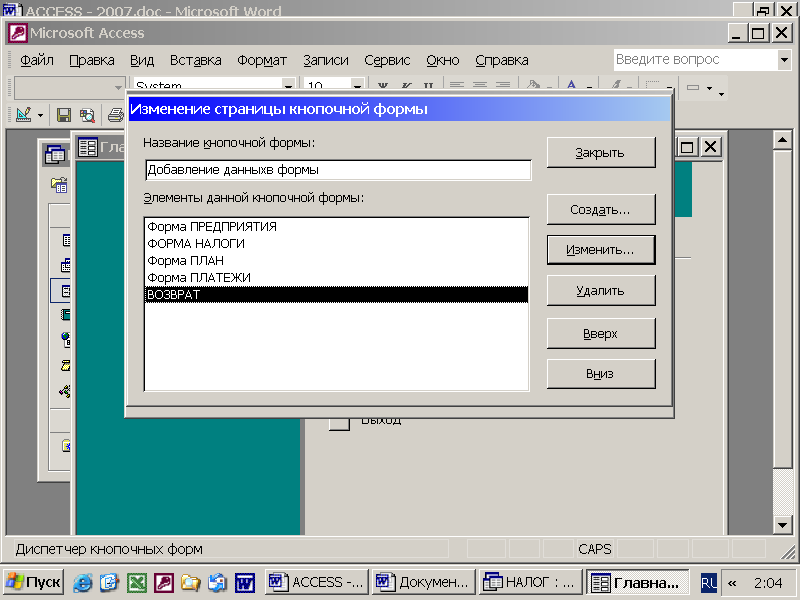Select the highlighted 'ВОЗВРАТ' item
Screen dimensions: 800x600
click(337, 295)
